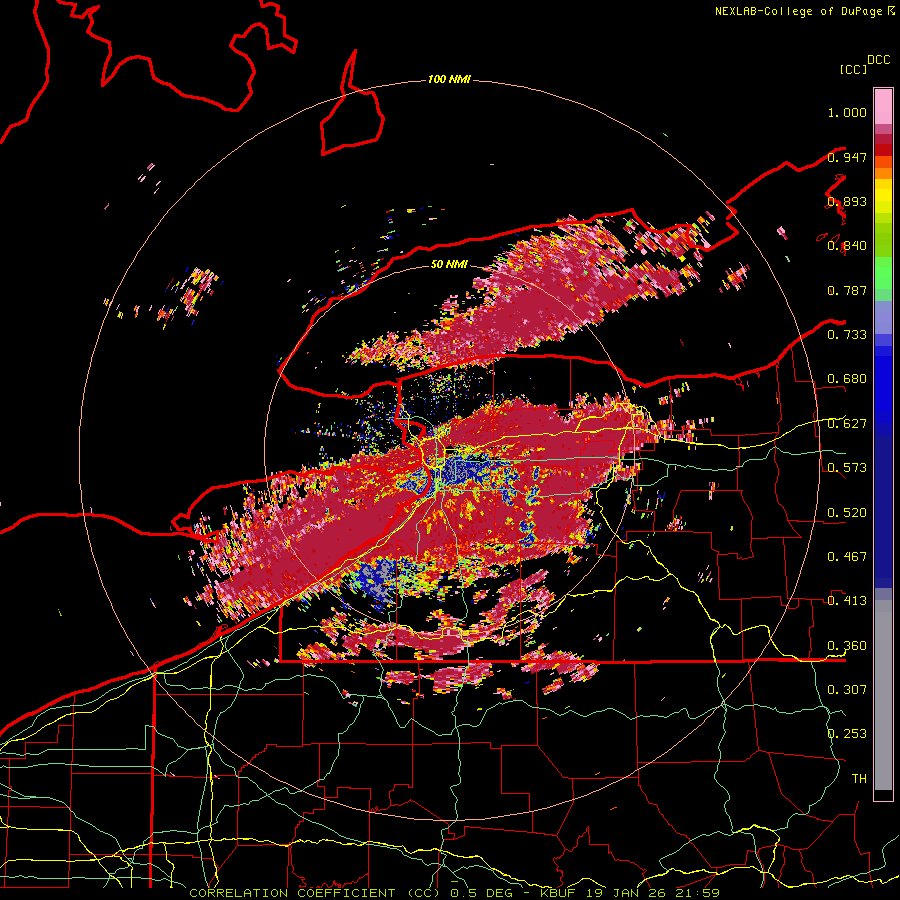
Task: Select the 0.787 scale value
Action: point(847,290)
